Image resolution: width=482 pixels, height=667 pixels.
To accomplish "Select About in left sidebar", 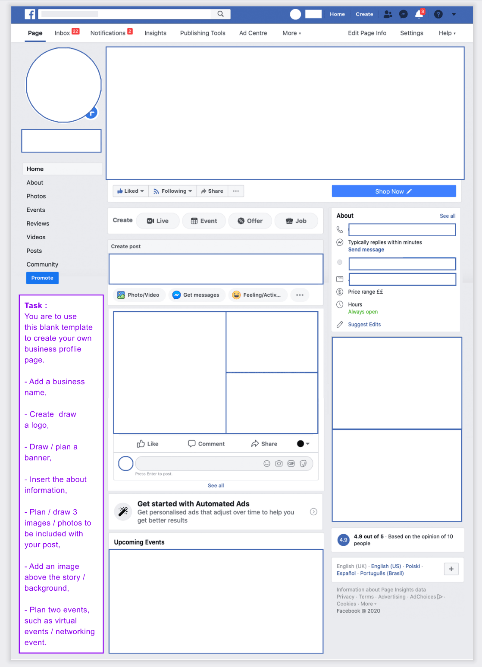I will (35, 182).
